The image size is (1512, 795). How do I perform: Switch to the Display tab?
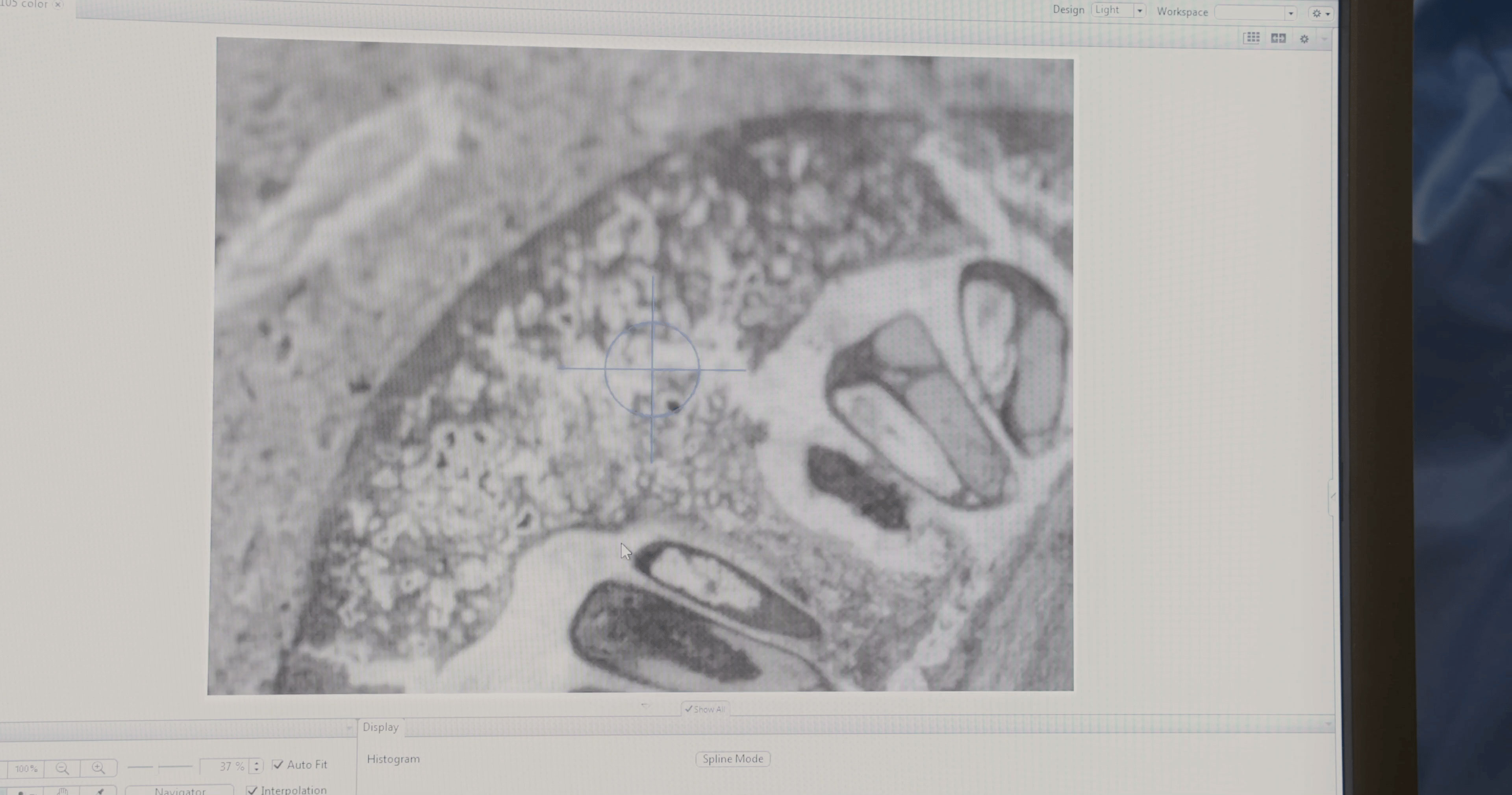pos(380,727)
